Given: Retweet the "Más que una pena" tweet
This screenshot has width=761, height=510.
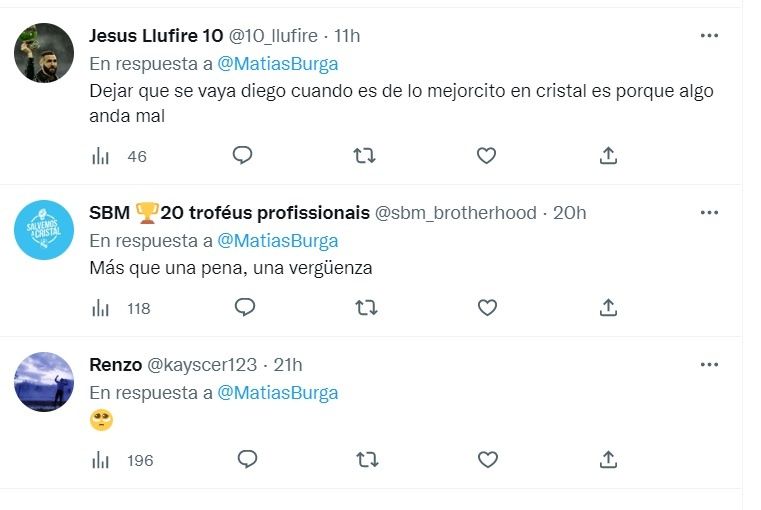Looking at the screenshot, I should click(367, 308).
